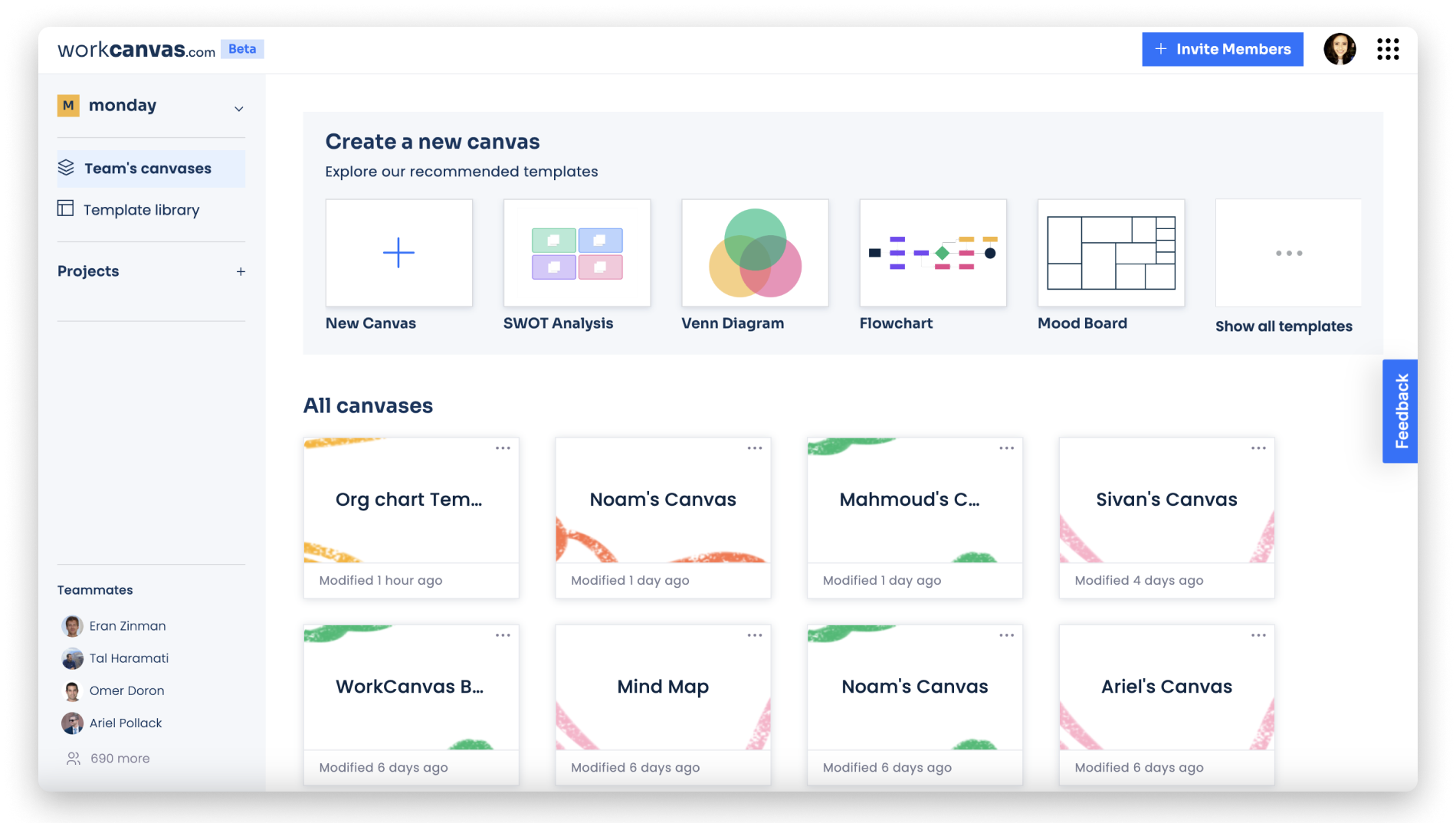1456x823 pixels.
Task: Show 690 more teammates
Action: point(120,758)
